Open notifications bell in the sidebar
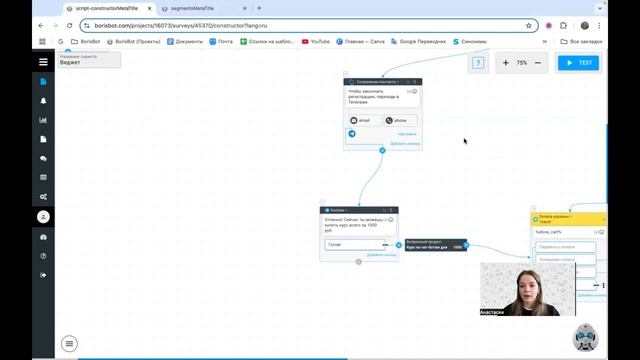640x360 pixels. (43, 101)
